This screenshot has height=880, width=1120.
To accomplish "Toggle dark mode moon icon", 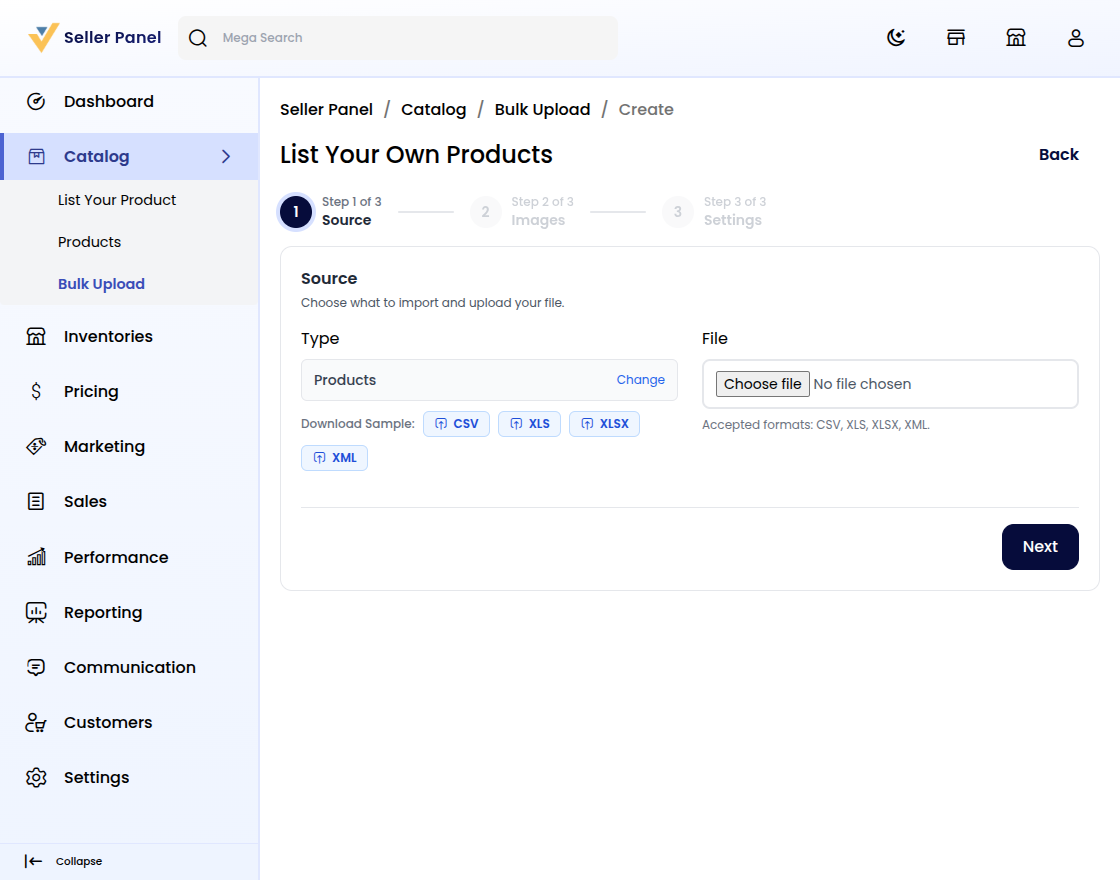I will coord(896,38).
